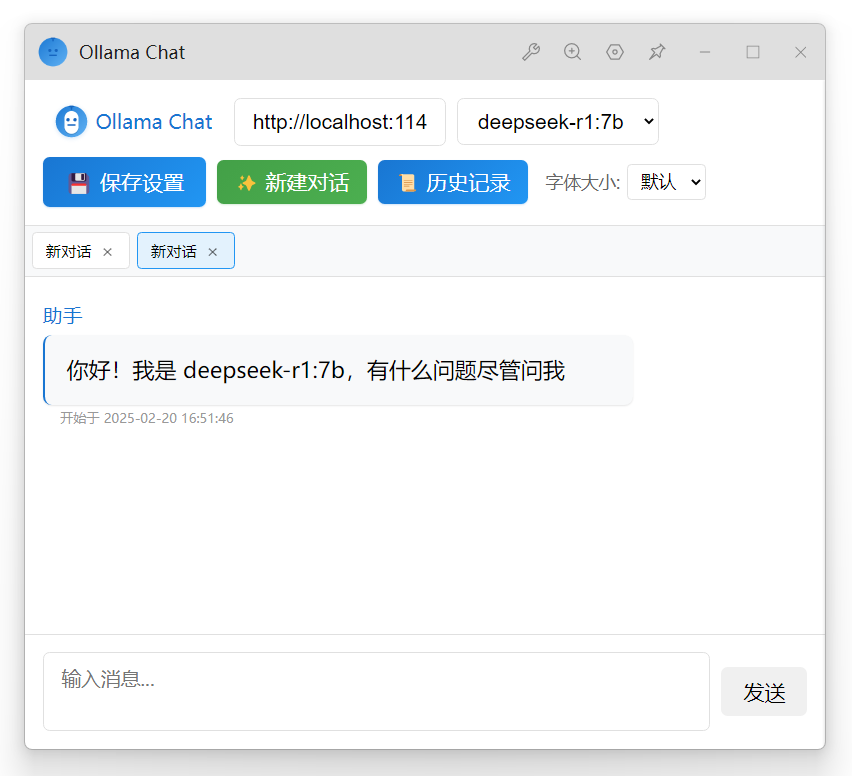Send the message with 发送 button
This screenshot has height=776, width=852.
click(763, 691)
